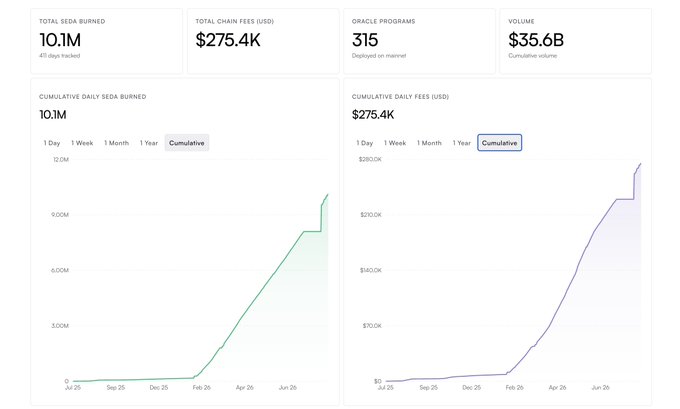
Task: Select Cumulative view on SEDA Burned chart
Action: coord(186,143)
